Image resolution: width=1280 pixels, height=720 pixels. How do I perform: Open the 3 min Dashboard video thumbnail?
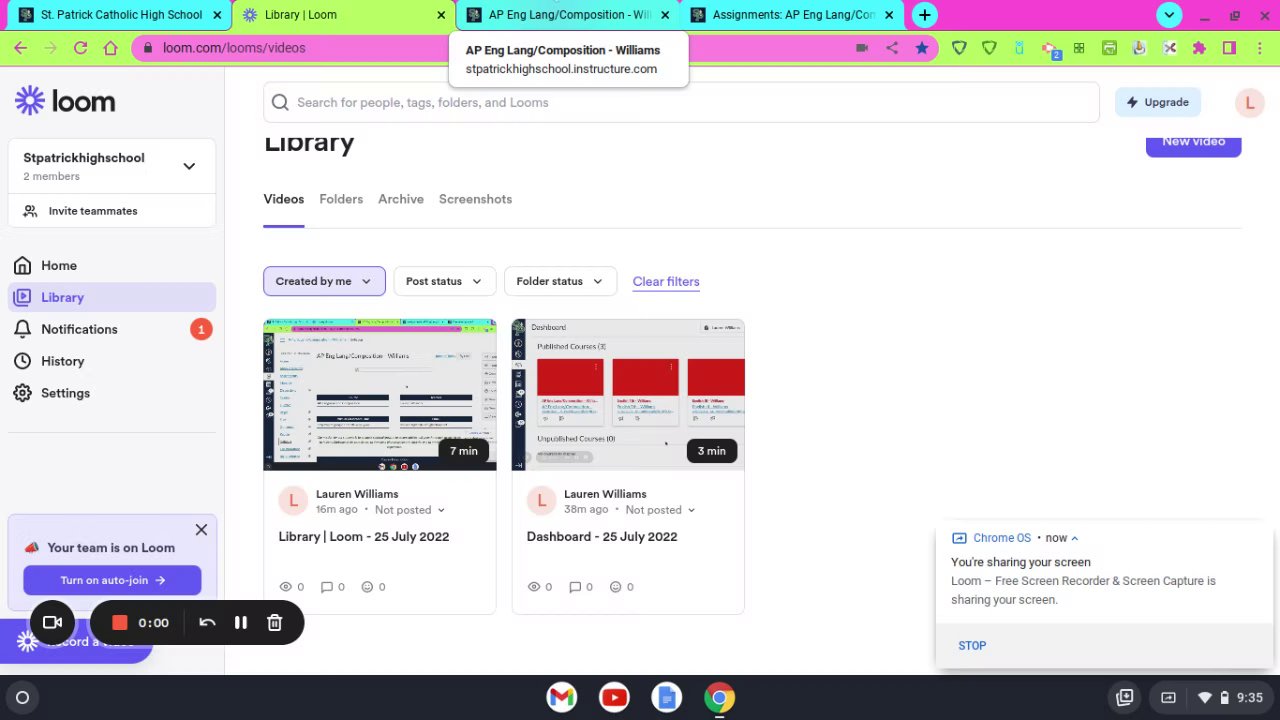628,395
